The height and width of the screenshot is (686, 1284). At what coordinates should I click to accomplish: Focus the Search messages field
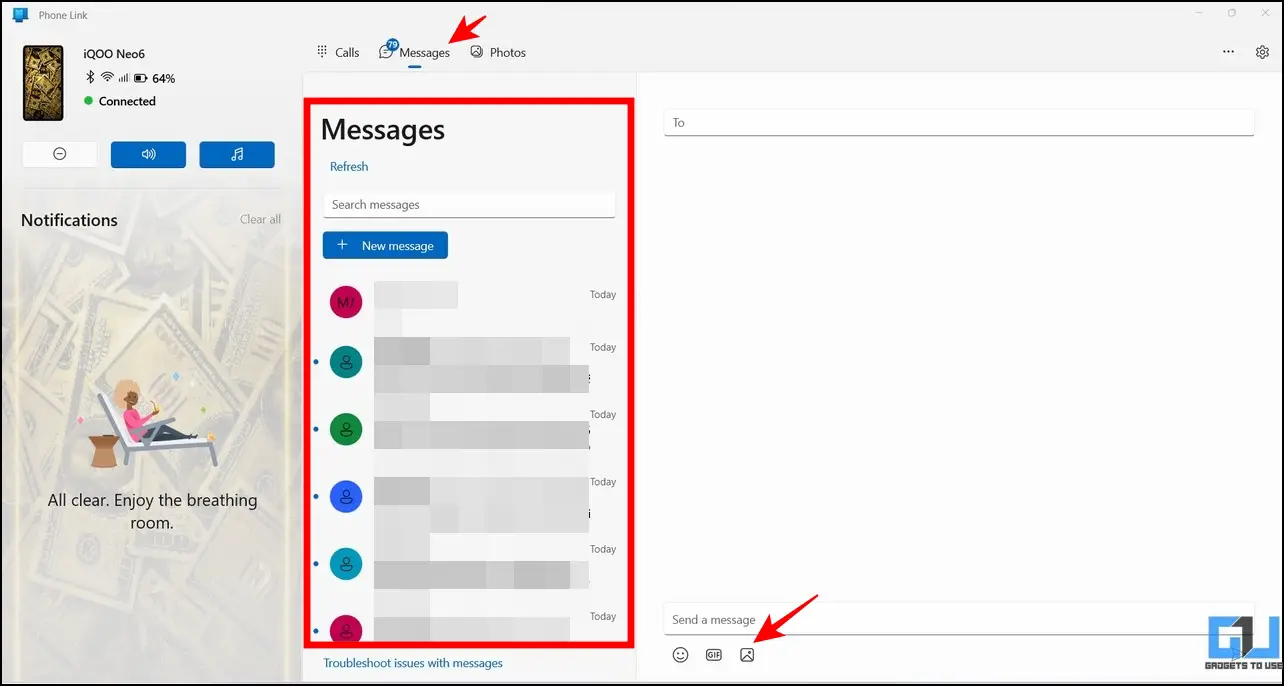(469, 205)
